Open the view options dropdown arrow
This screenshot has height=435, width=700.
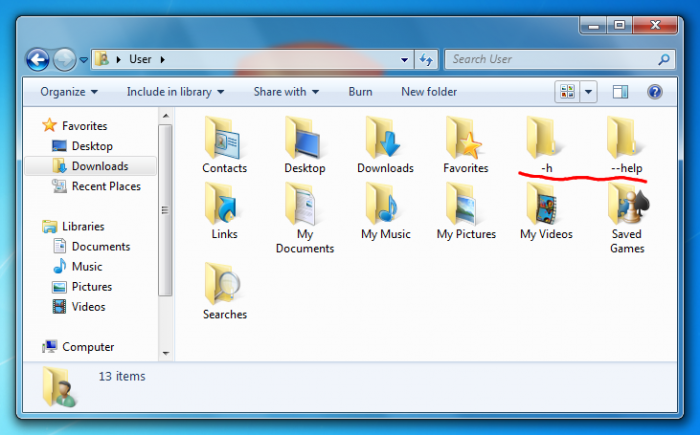(x=588, y=92)
